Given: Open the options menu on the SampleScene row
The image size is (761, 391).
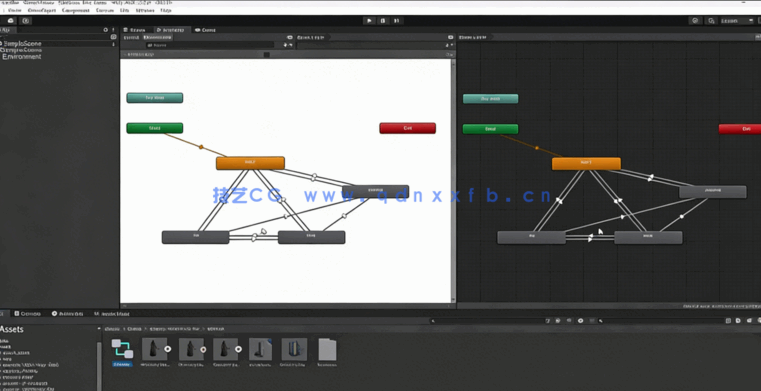Looking at the screenshot, I should pos(114,44).
